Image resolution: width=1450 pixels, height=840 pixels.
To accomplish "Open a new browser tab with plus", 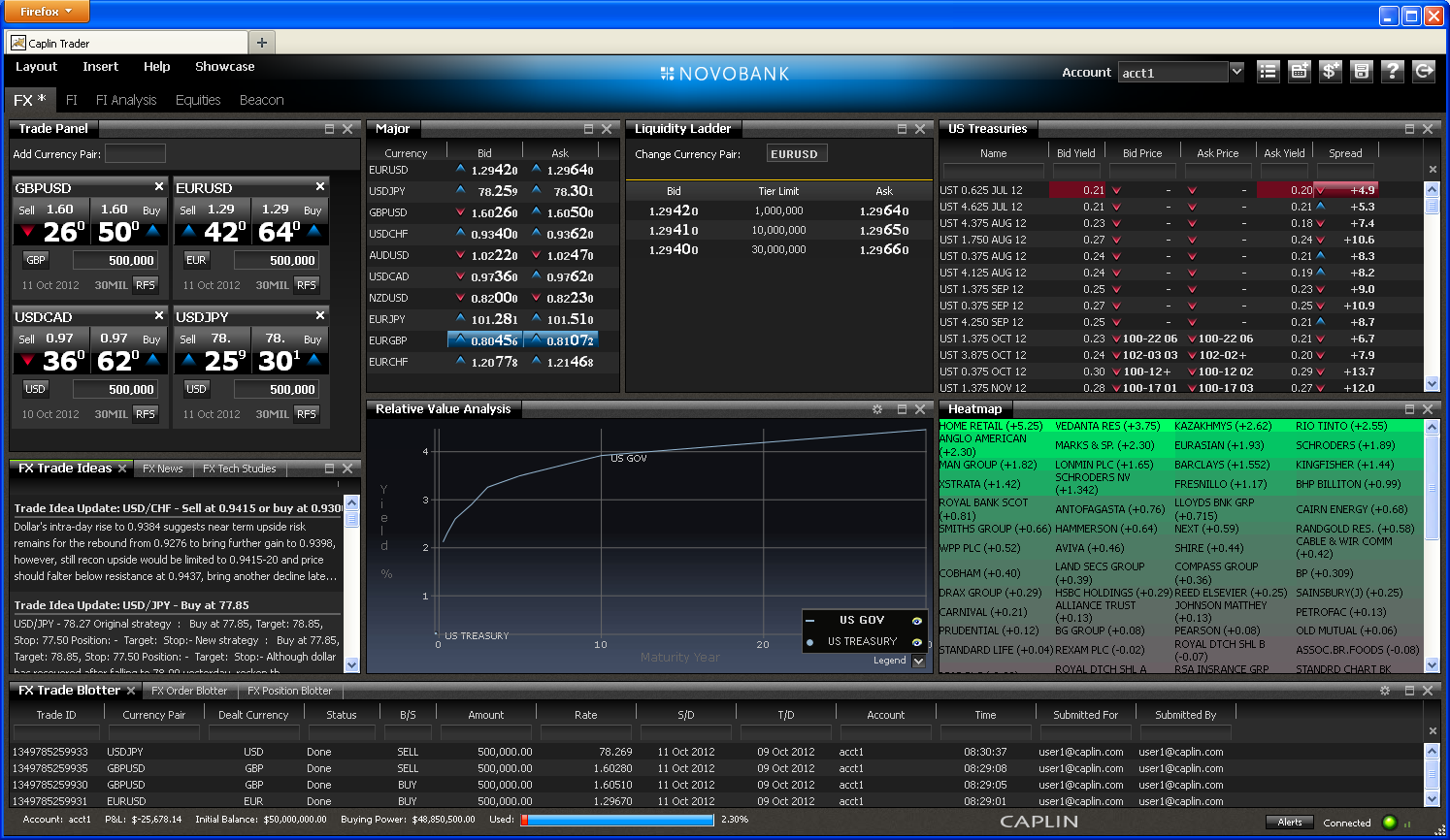I will click(x=262, y=43).
